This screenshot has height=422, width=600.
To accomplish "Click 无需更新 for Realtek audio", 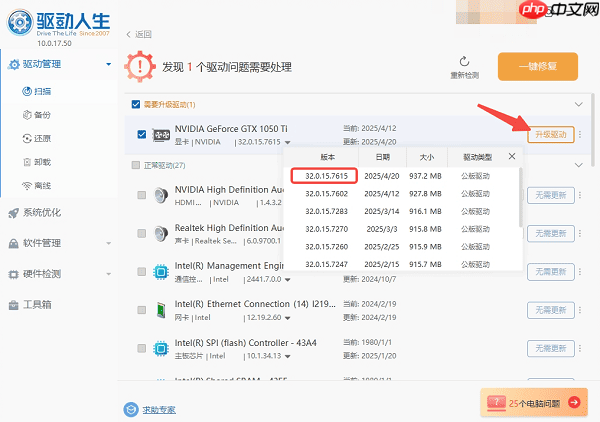I will point(551,233).
